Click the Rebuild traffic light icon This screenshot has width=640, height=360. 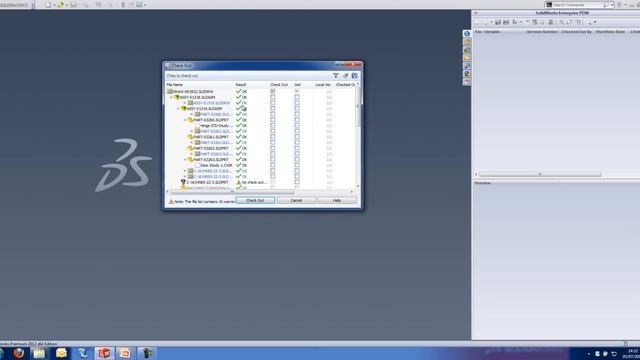point(123,5)
